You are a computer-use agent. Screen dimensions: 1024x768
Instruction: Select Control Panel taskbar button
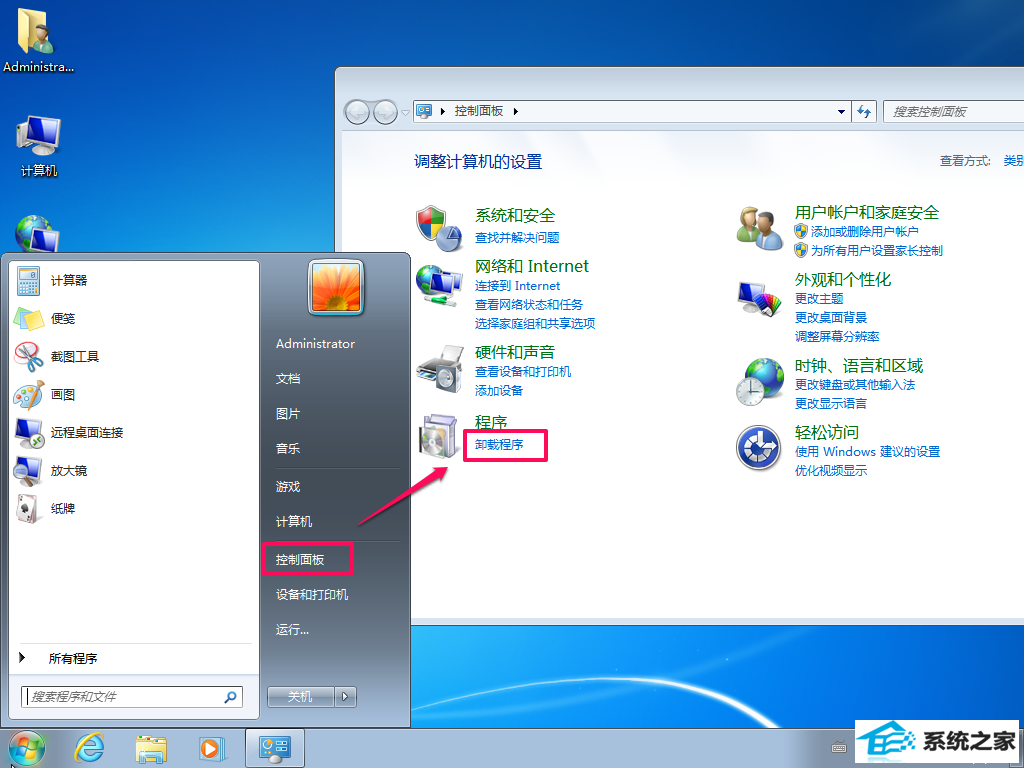[274, 748]
